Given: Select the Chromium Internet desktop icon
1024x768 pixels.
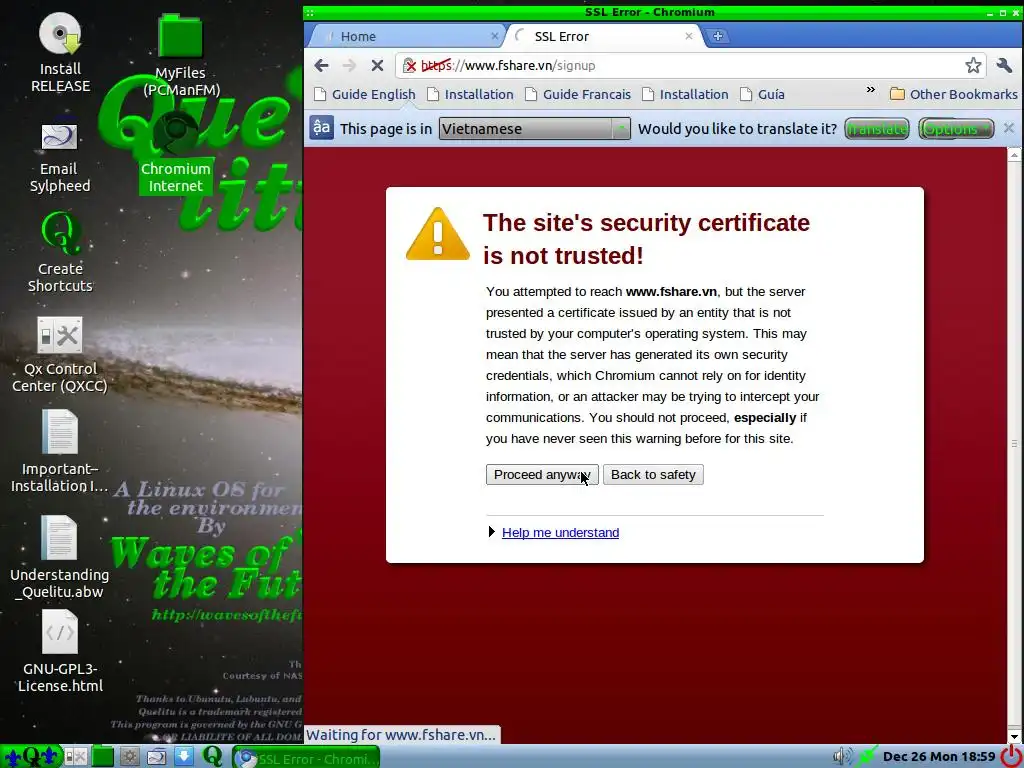Looking at the screenshot, I should pos(176,154).
